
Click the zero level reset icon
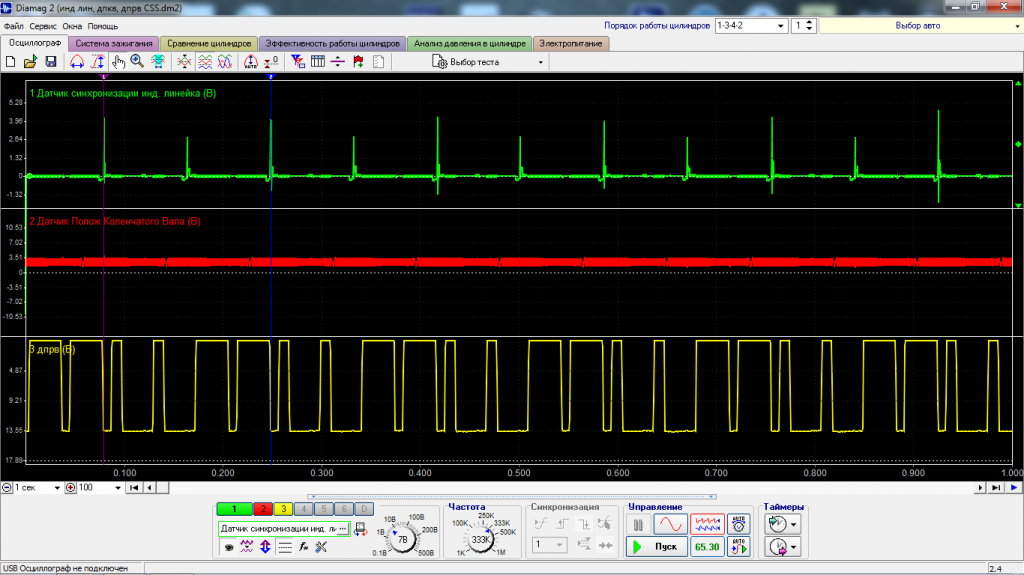[271, 62]
